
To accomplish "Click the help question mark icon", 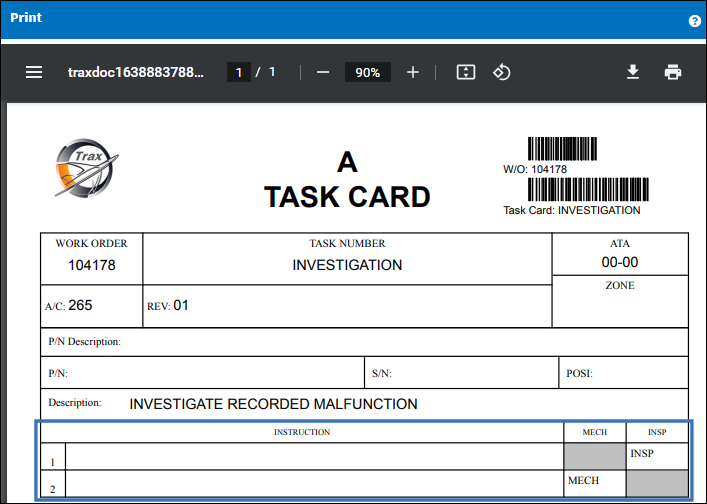I will click(x=694, y=21).
